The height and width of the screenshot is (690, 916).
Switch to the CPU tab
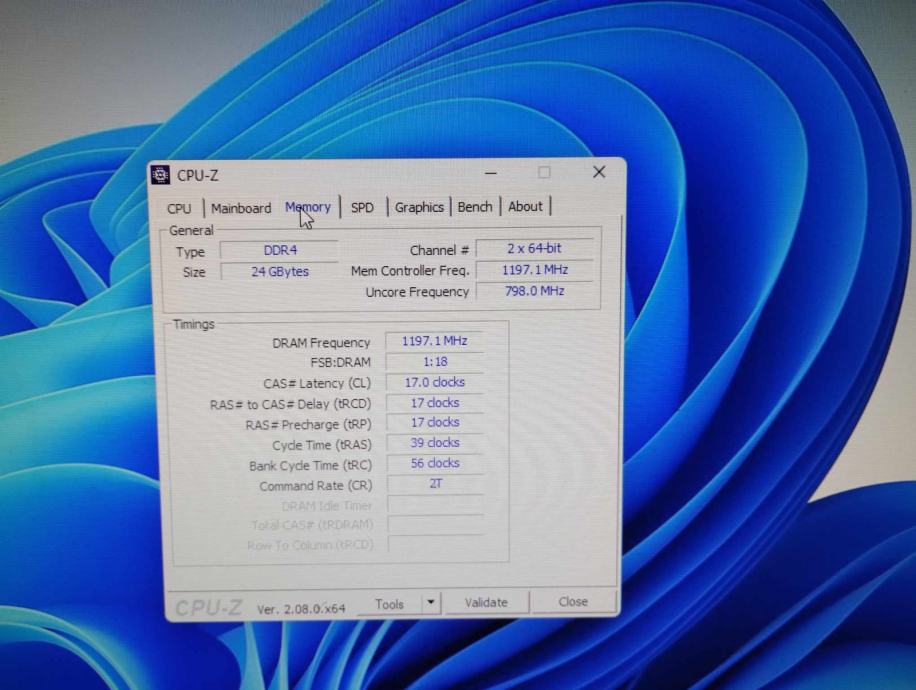(179, 209)
